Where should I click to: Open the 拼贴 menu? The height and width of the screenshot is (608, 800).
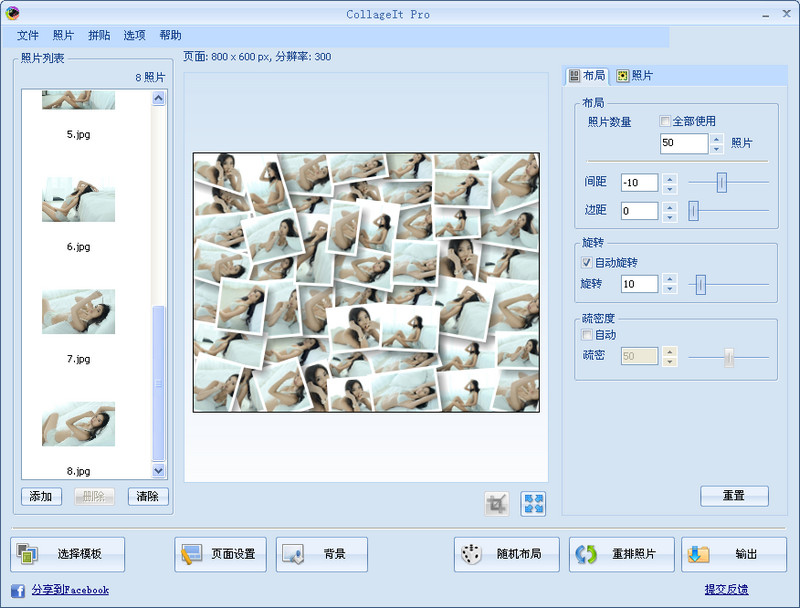point(99,35)
